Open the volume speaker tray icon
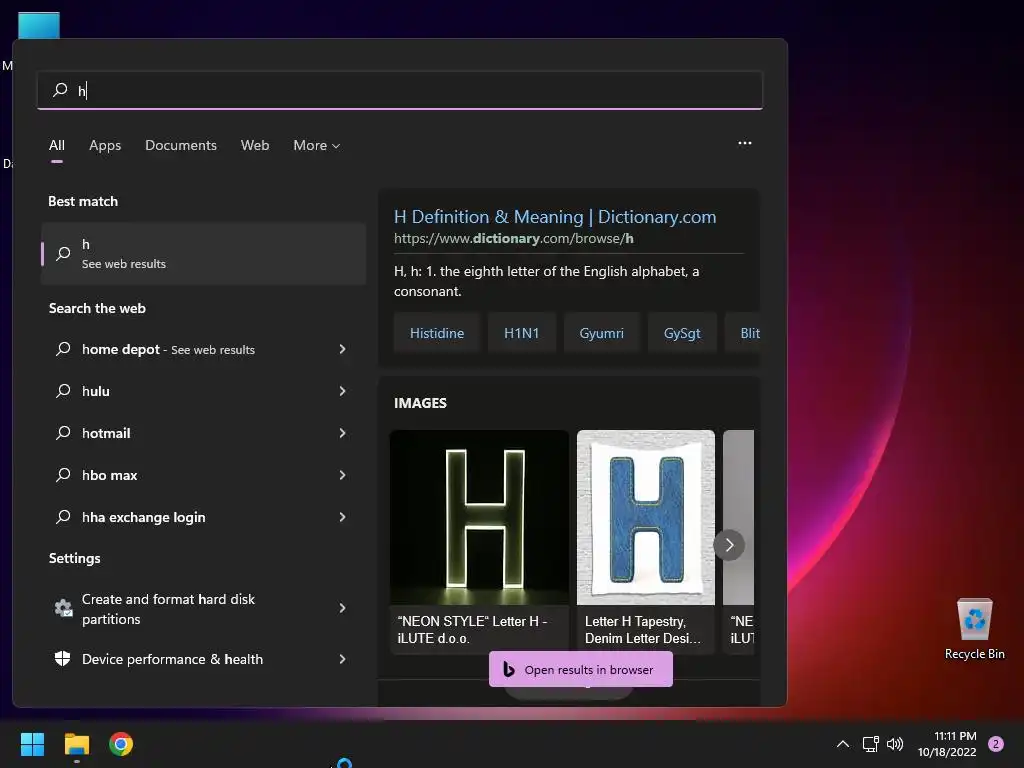Viewport: 1024px width, 768px height. click(895, 744)
